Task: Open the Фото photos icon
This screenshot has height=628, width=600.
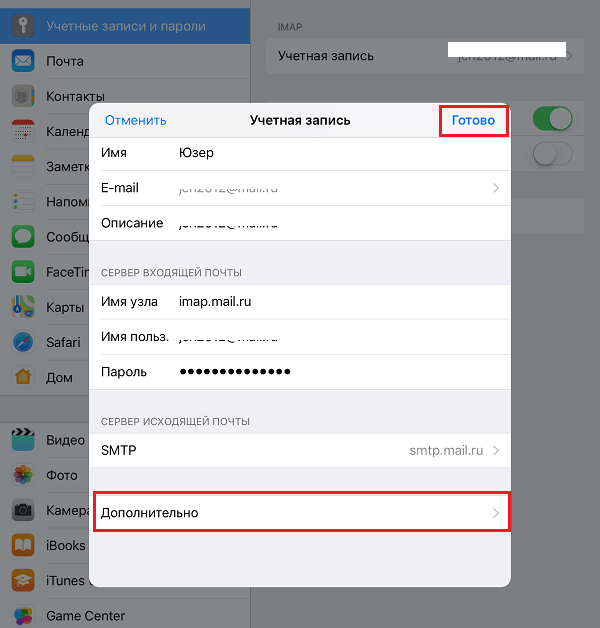Action: 23,475
